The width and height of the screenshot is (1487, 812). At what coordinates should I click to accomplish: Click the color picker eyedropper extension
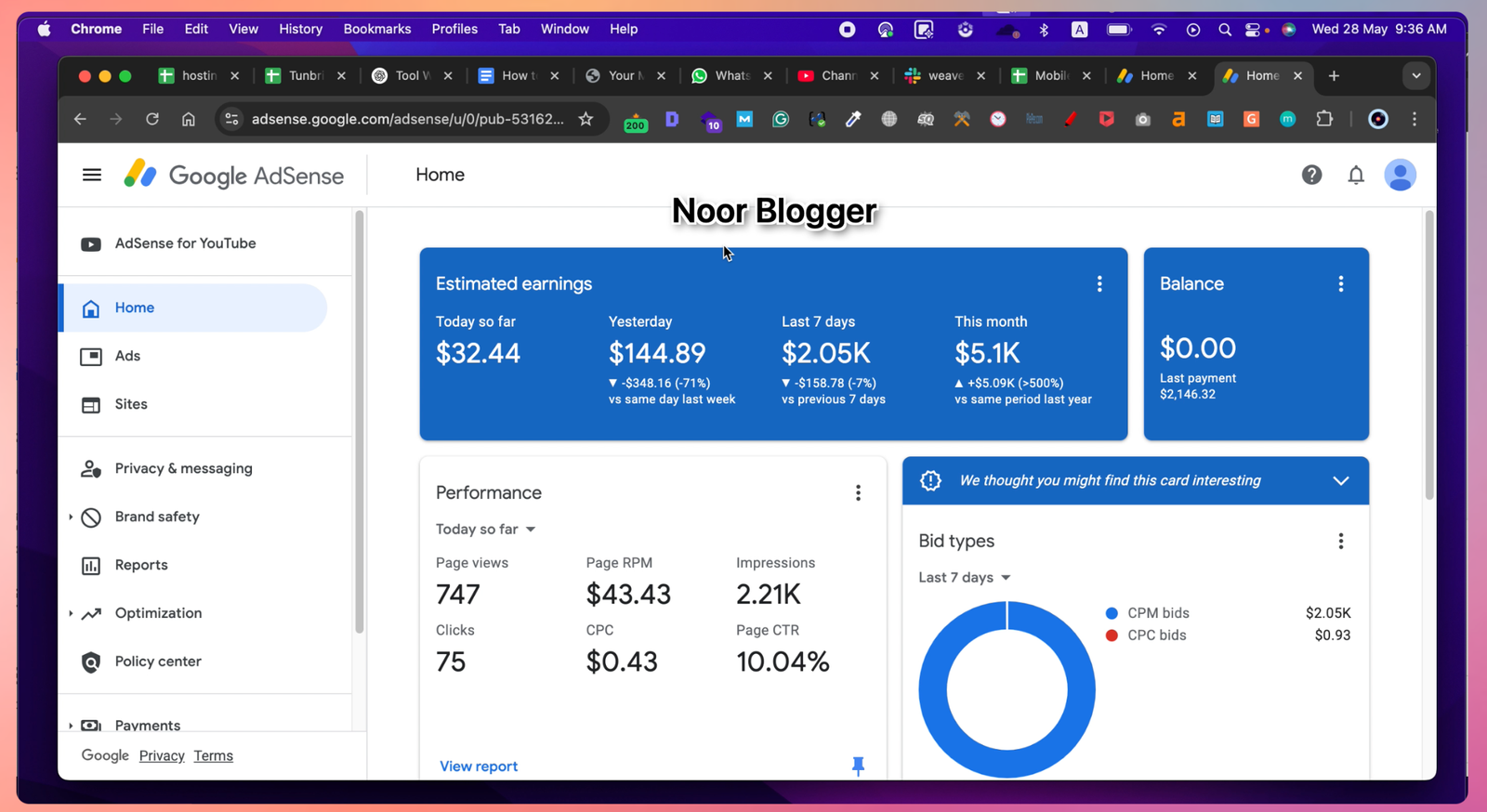click(x=853, y=119)
